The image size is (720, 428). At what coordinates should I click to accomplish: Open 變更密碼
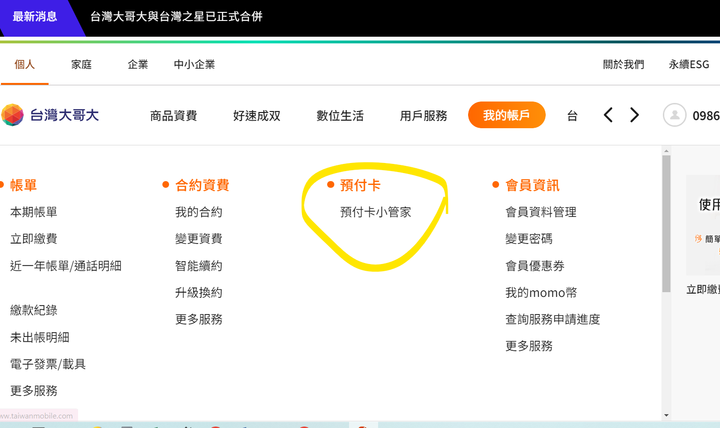coord(529,239)
